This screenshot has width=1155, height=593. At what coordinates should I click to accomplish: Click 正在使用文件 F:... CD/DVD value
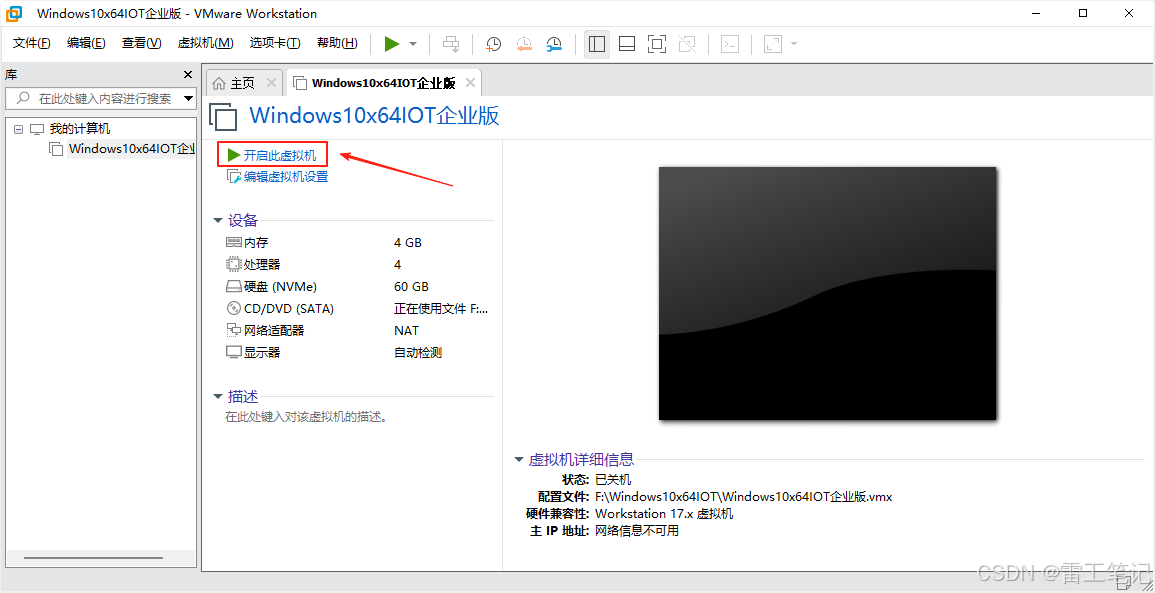(x=440, y=309)
